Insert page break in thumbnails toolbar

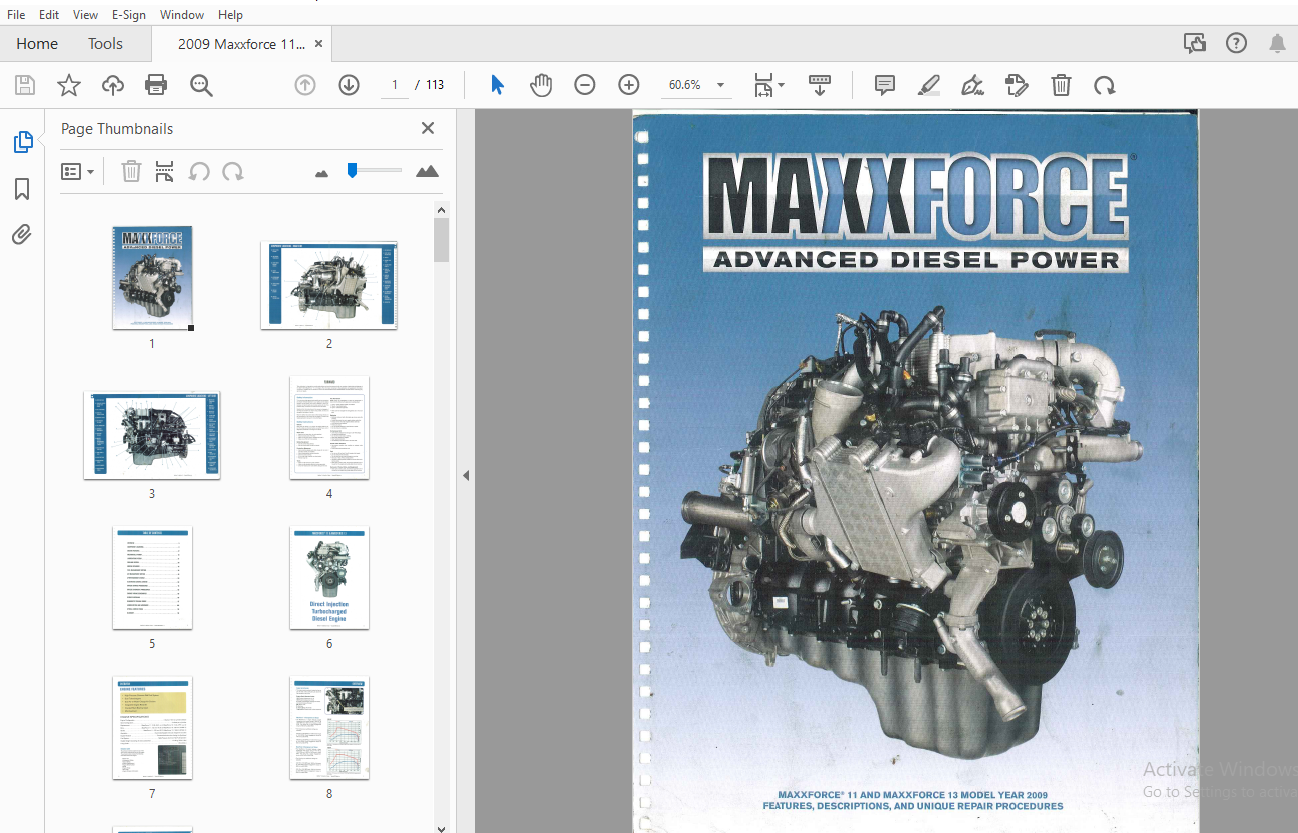click(165, 171)
